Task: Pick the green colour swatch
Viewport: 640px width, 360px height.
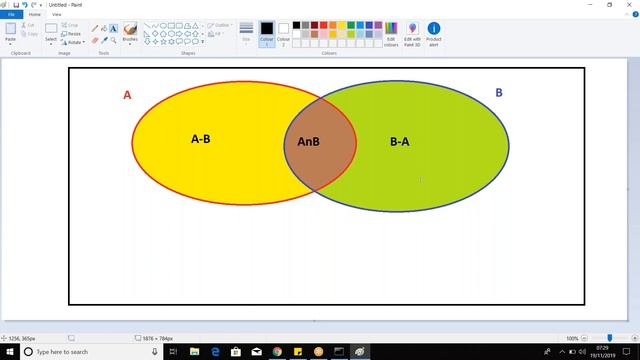Action: [x=351, y=25]
